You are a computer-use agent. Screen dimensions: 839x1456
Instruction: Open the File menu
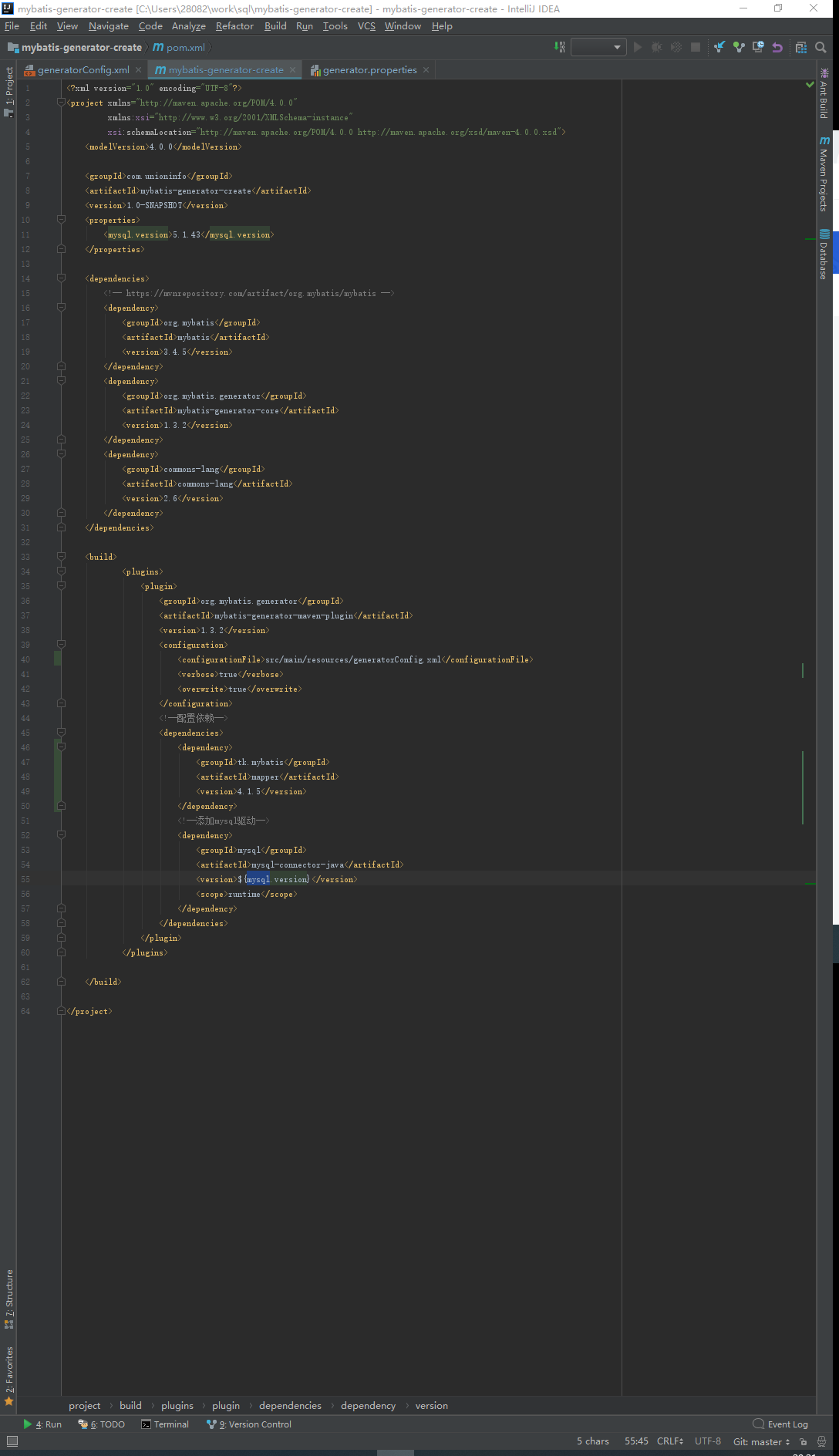click(x=12, y=25)
